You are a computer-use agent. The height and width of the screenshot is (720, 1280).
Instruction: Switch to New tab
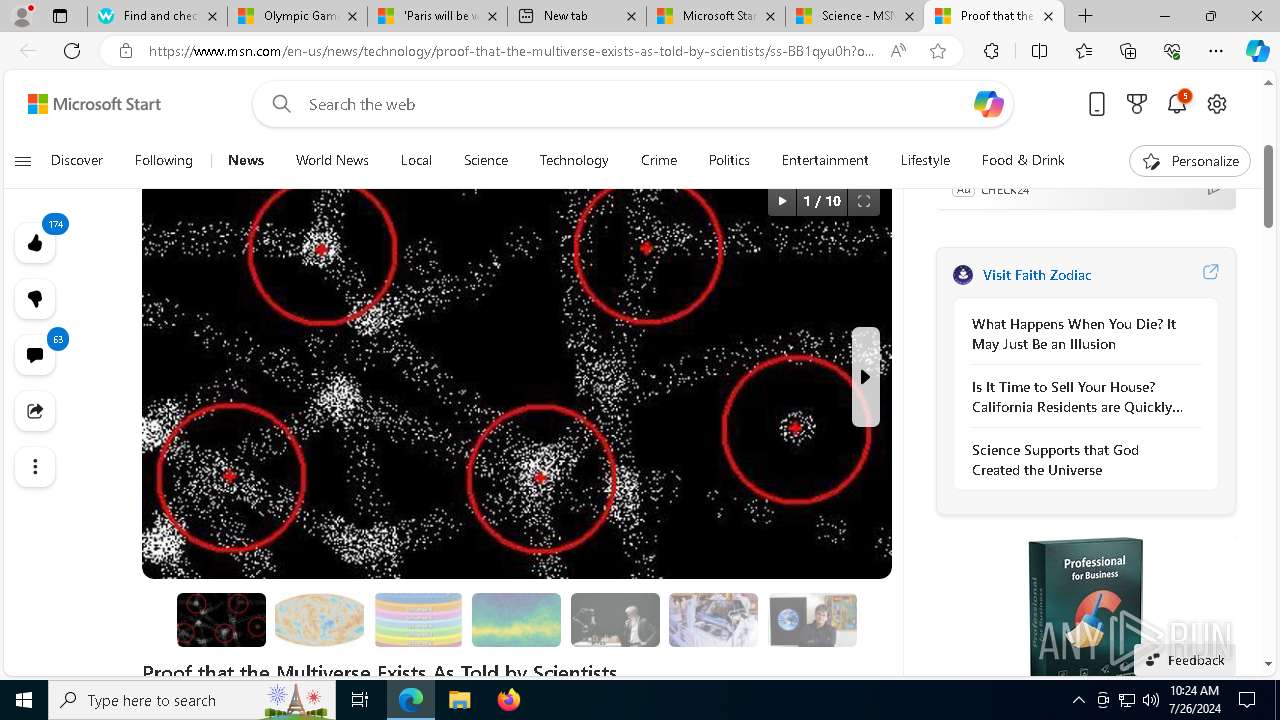click(577, 16)
